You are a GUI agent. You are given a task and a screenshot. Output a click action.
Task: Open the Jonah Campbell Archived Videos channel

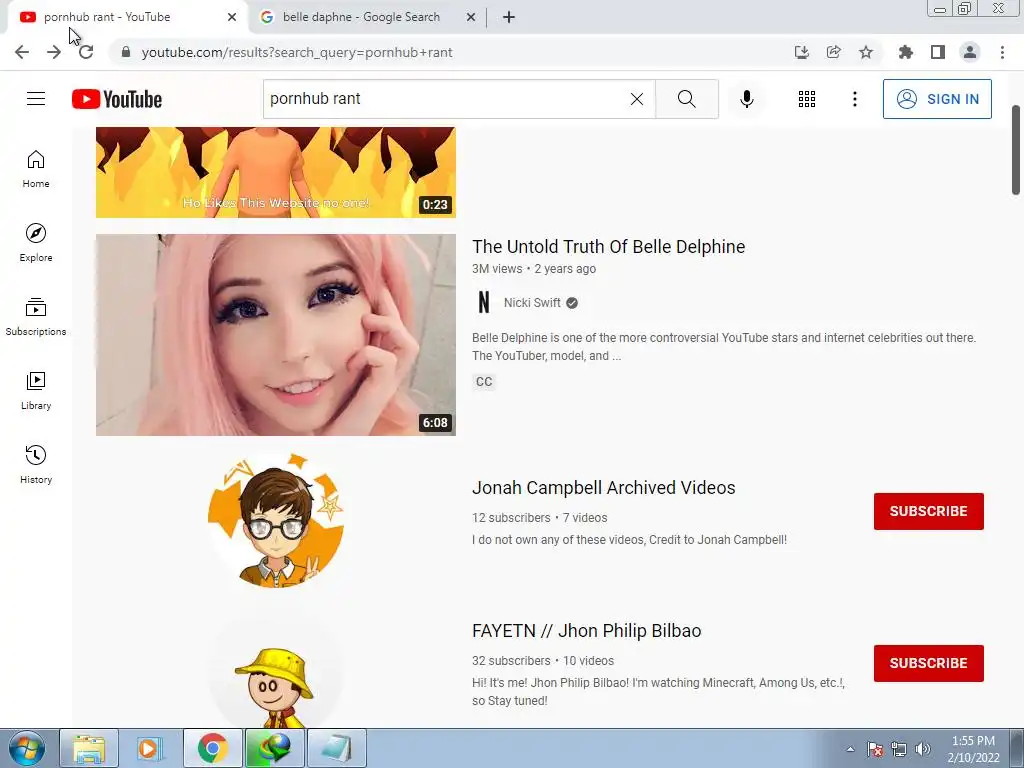(x=603, y=487)
